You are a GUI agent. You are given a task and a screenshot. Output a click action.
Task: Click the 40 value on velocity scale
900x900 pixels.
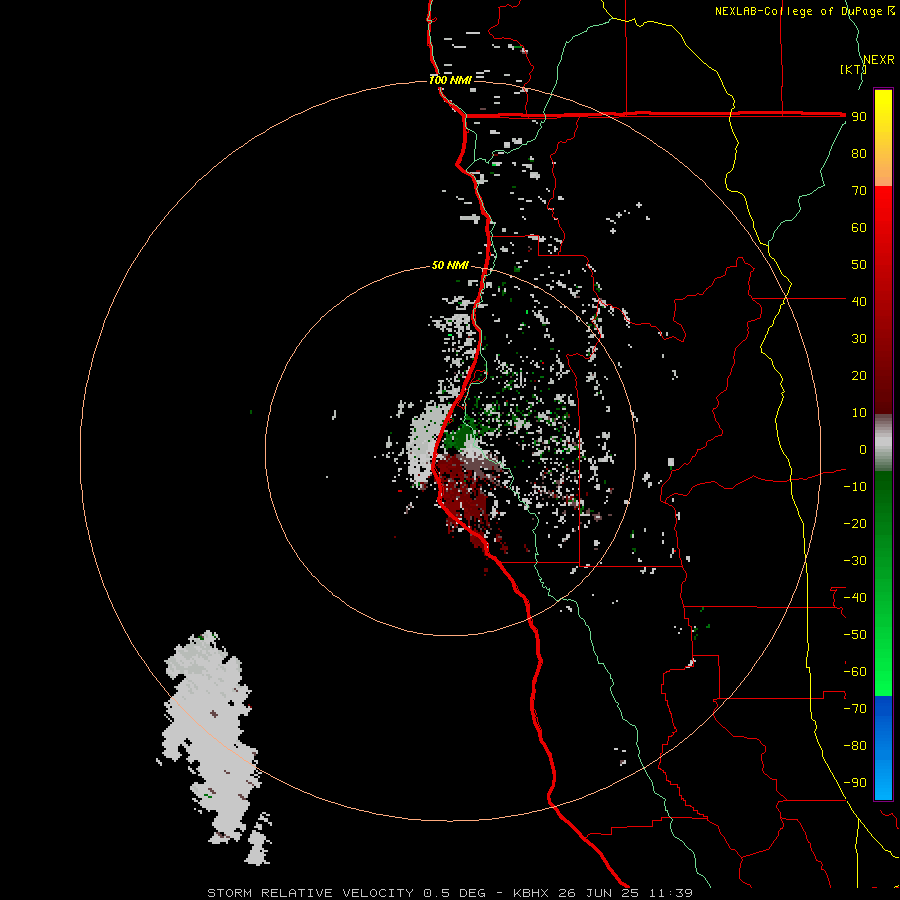[859, 301]
